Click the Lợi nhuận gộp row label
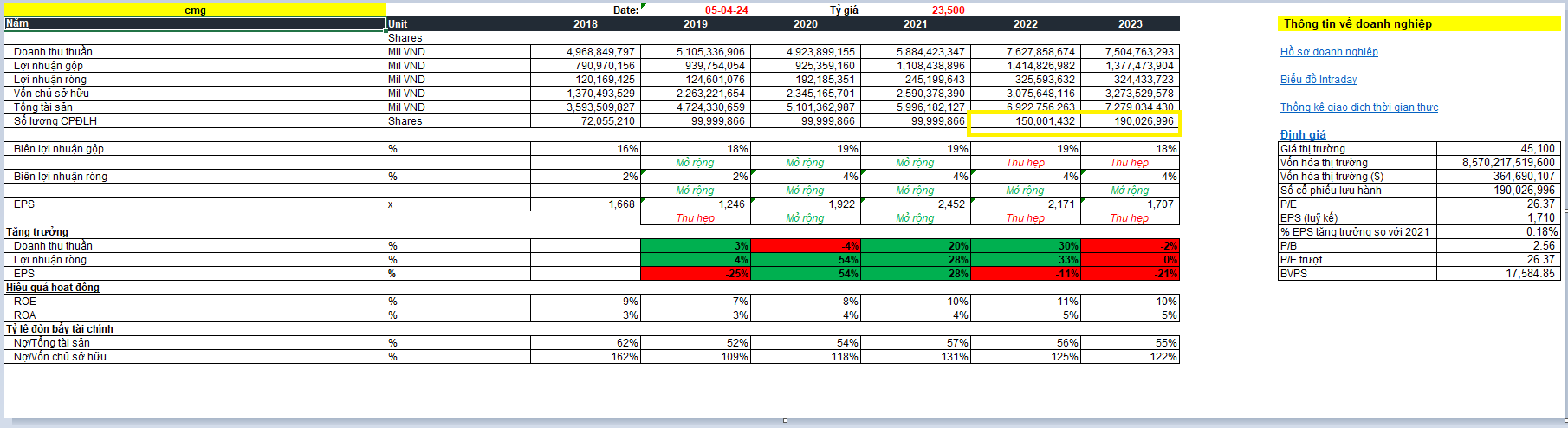1568x428 pixels. click(49, 66)
